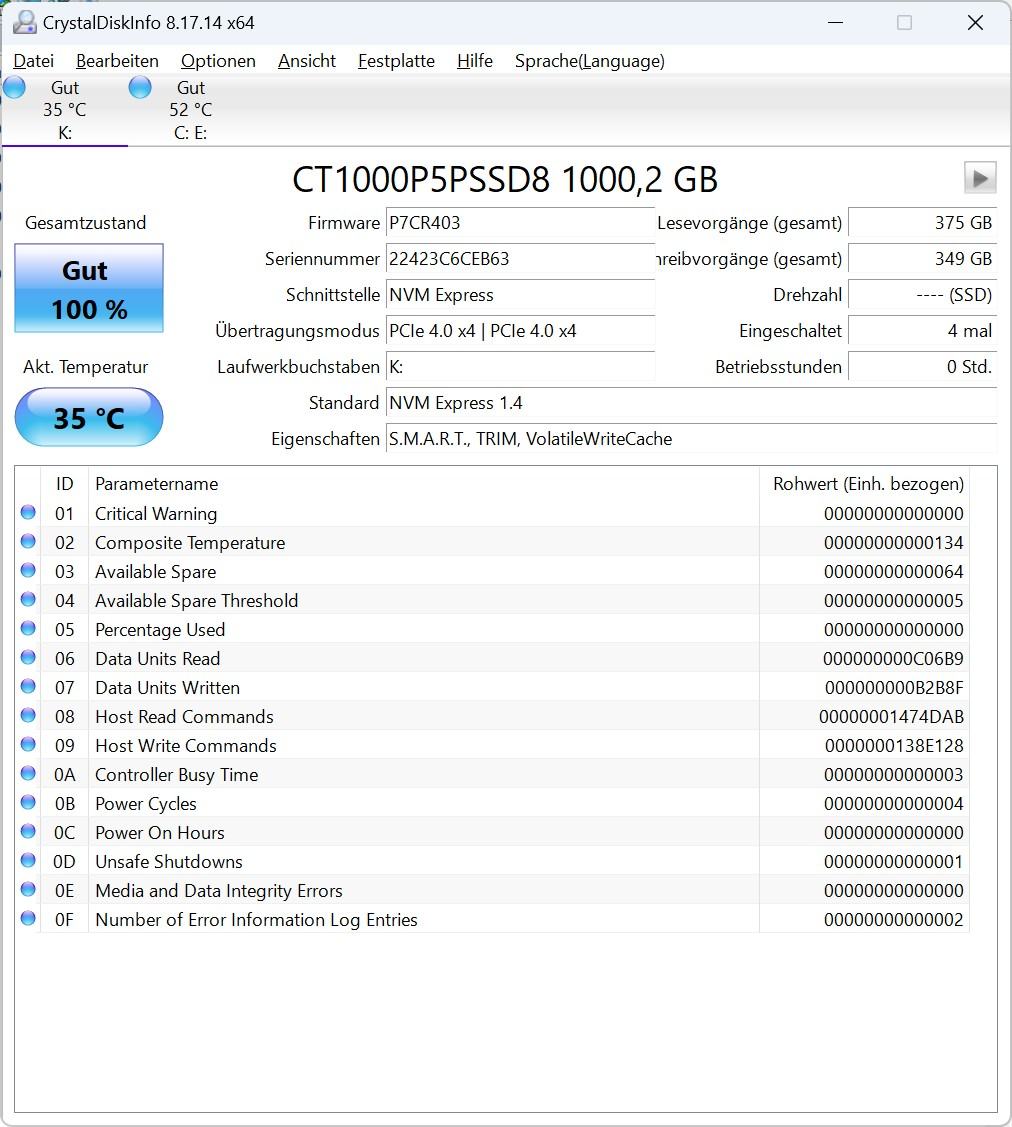Open the Bearbeiten menu
Screen dimensions: 1012x1127
[x=117, y=61]
